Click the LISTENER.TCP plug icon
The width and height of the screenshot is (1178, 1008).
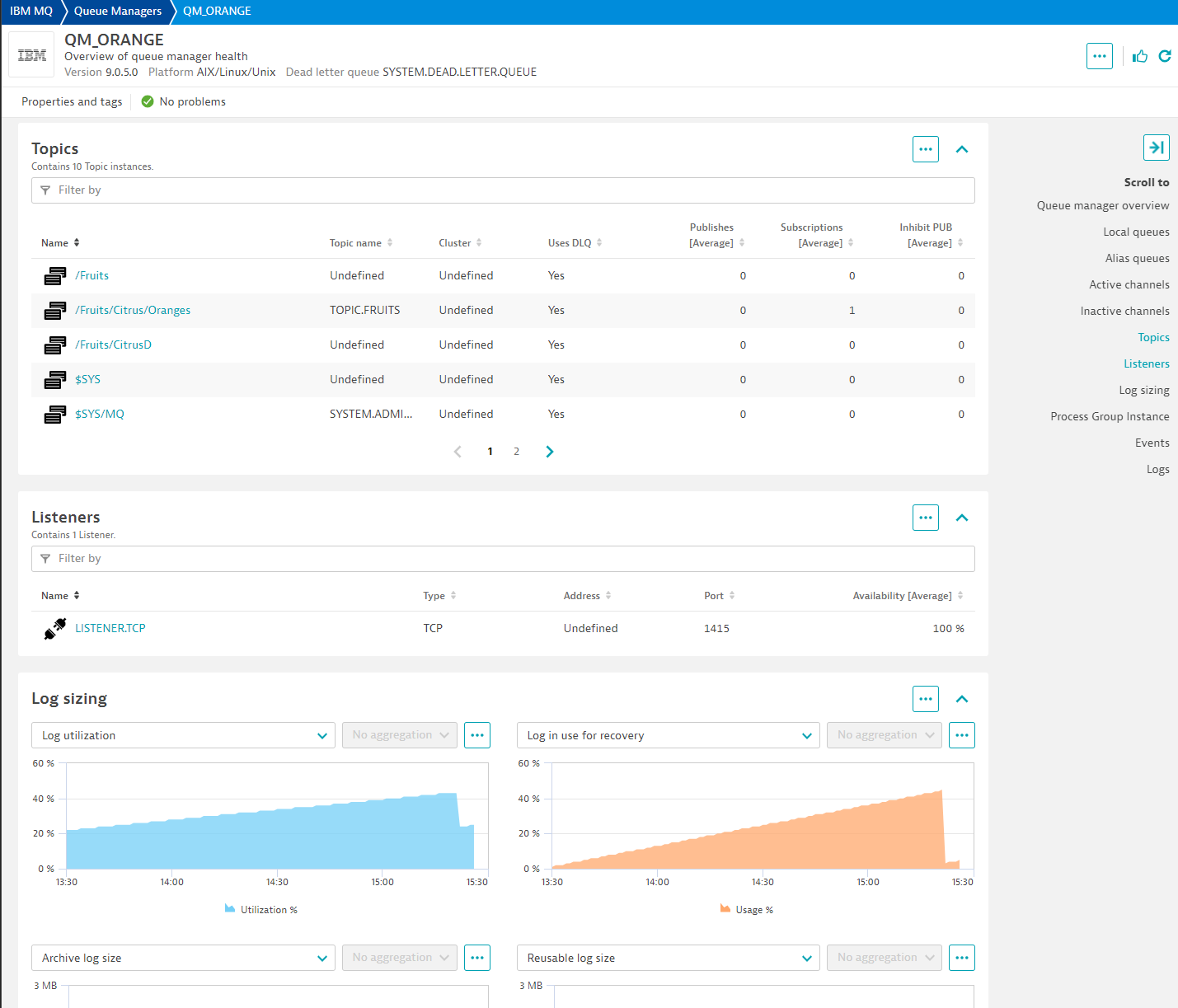[55, 629]
